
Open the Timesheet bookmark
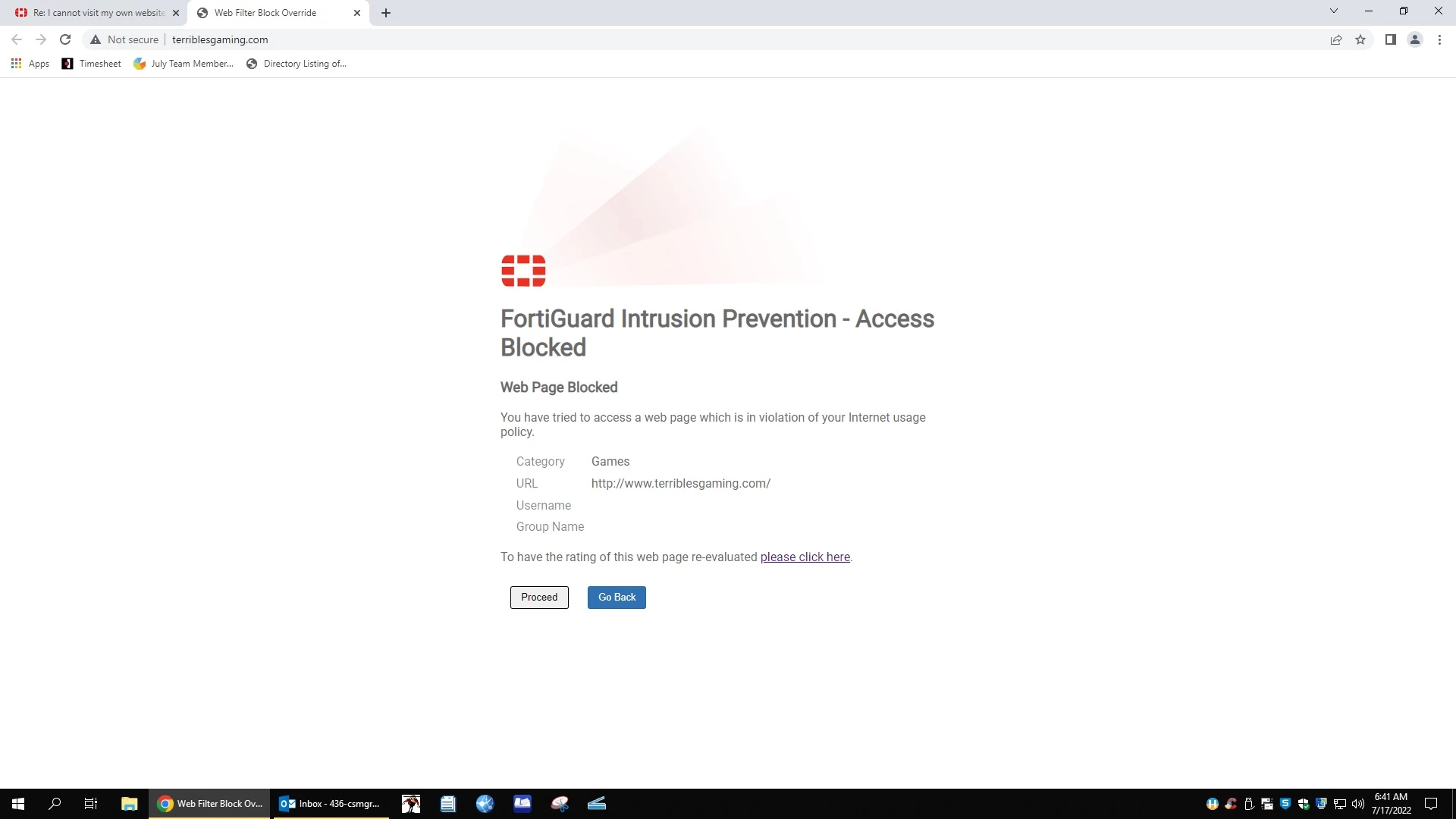pos(91,64)
